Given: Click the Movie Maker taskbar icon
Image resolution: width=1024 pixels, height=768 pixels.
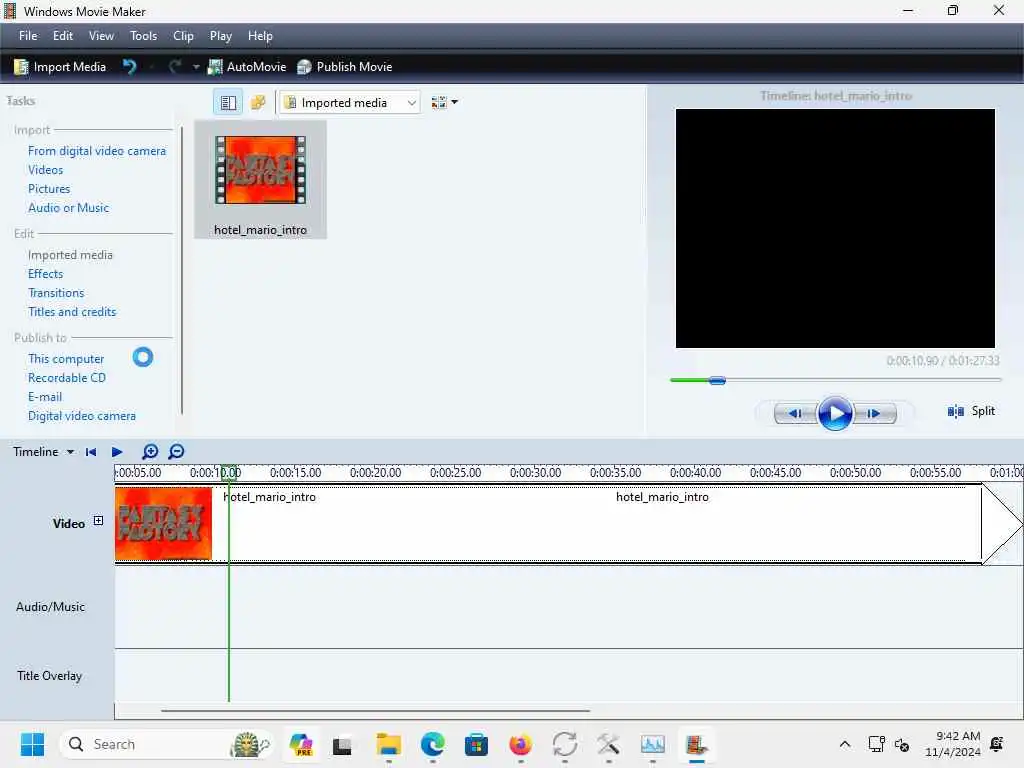Looking at the screenshot, I should [696, 744].
